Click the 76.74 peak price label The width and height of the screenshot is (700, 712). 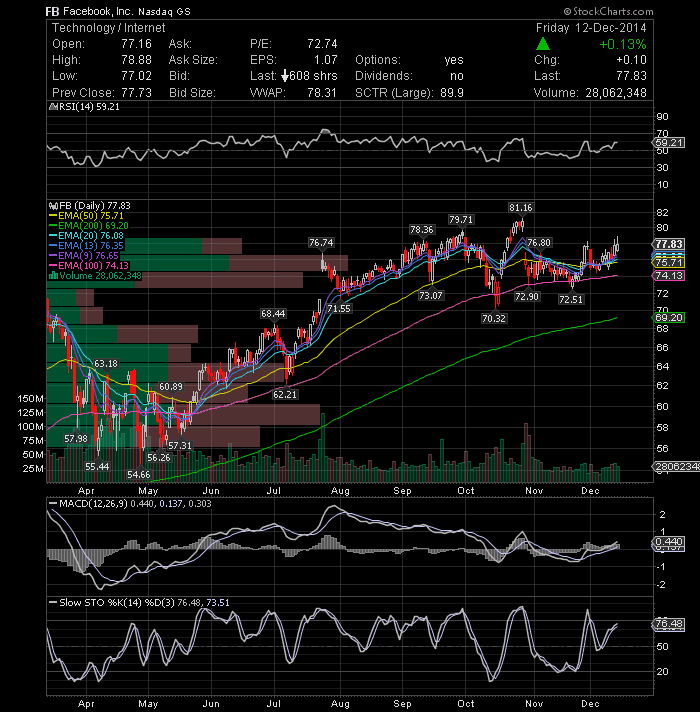[x=321, y=242]
